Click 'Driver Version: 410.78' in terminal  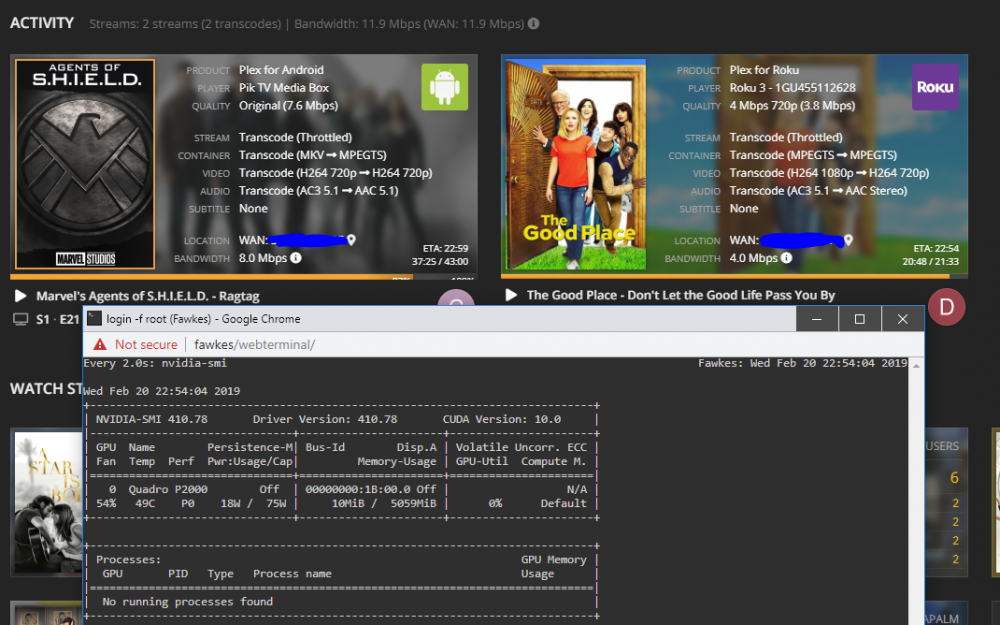click(x=325, y=419)
